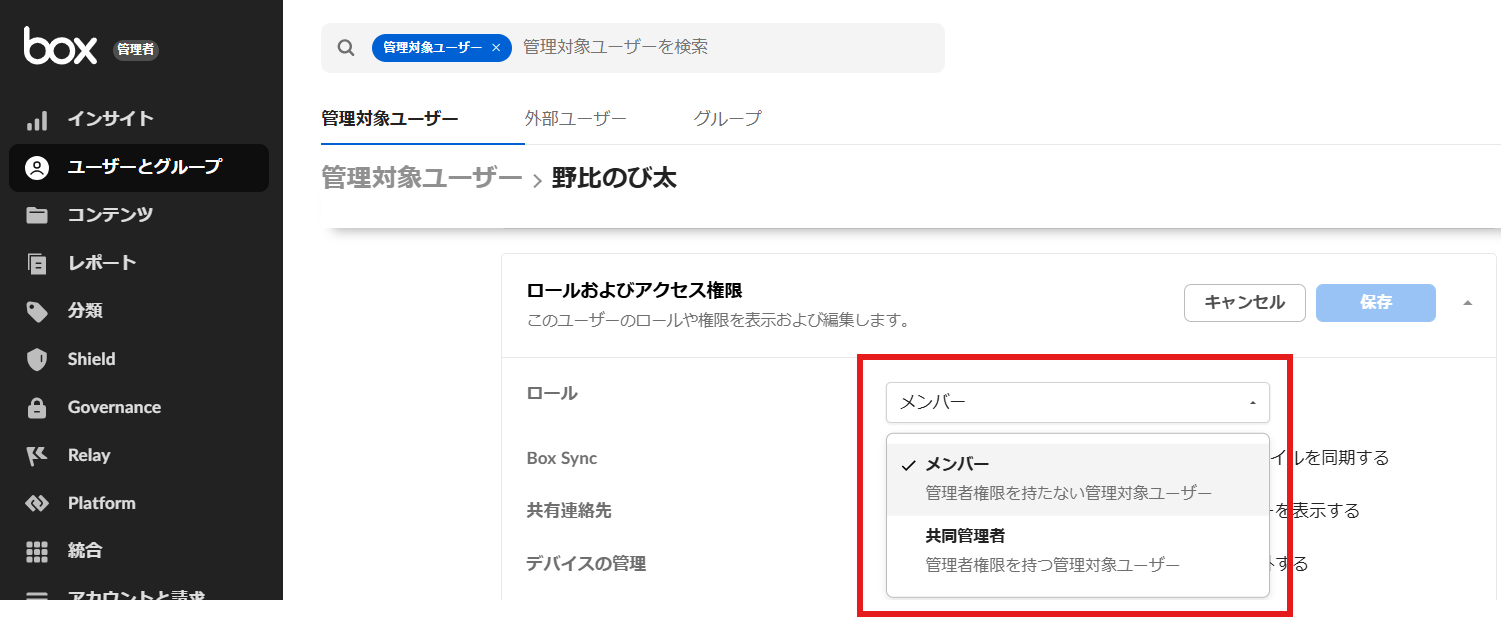Click the Relay flag icon
The height and width of the screenshot is (618, 1501).
37,455
